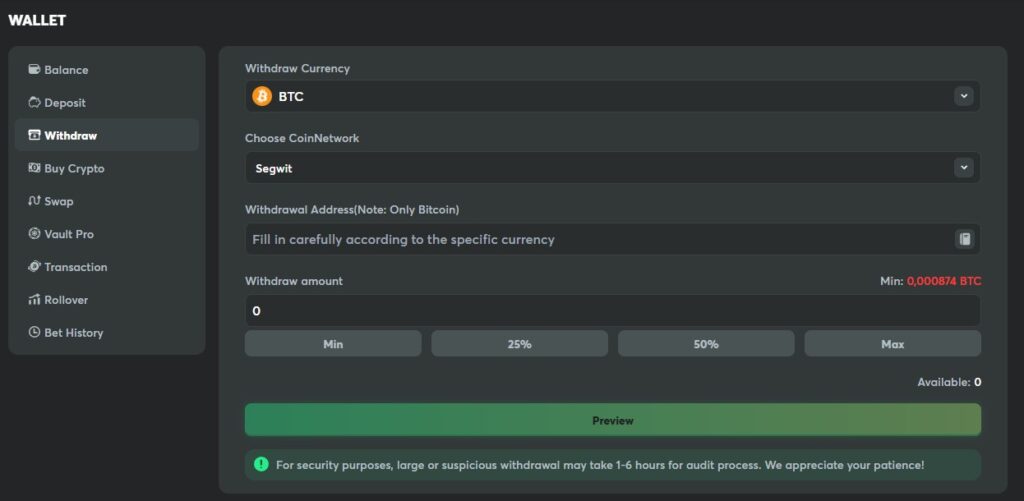This screenshot has width=1024, height=501.
Task: Click the Preview button
Action: [613, 420]
